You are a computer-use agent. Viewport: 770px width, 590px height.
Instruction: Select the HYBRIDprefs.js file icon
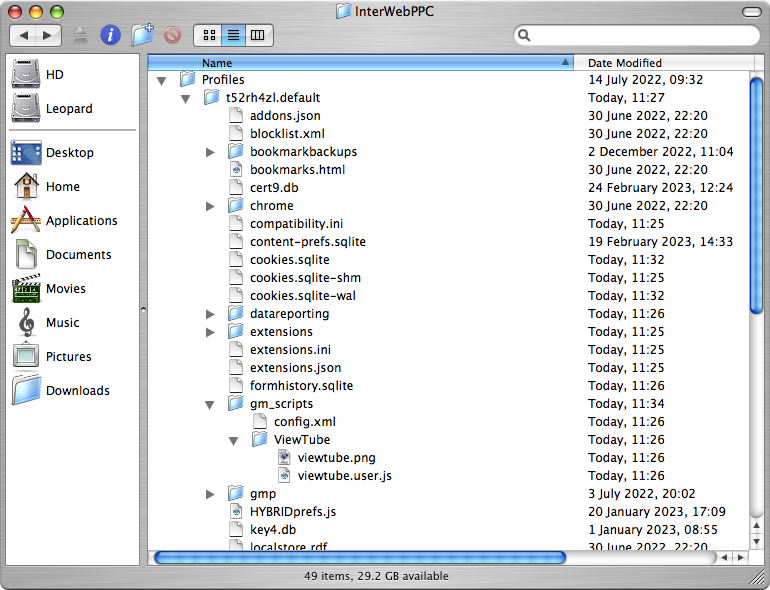(x=236, y=511)
